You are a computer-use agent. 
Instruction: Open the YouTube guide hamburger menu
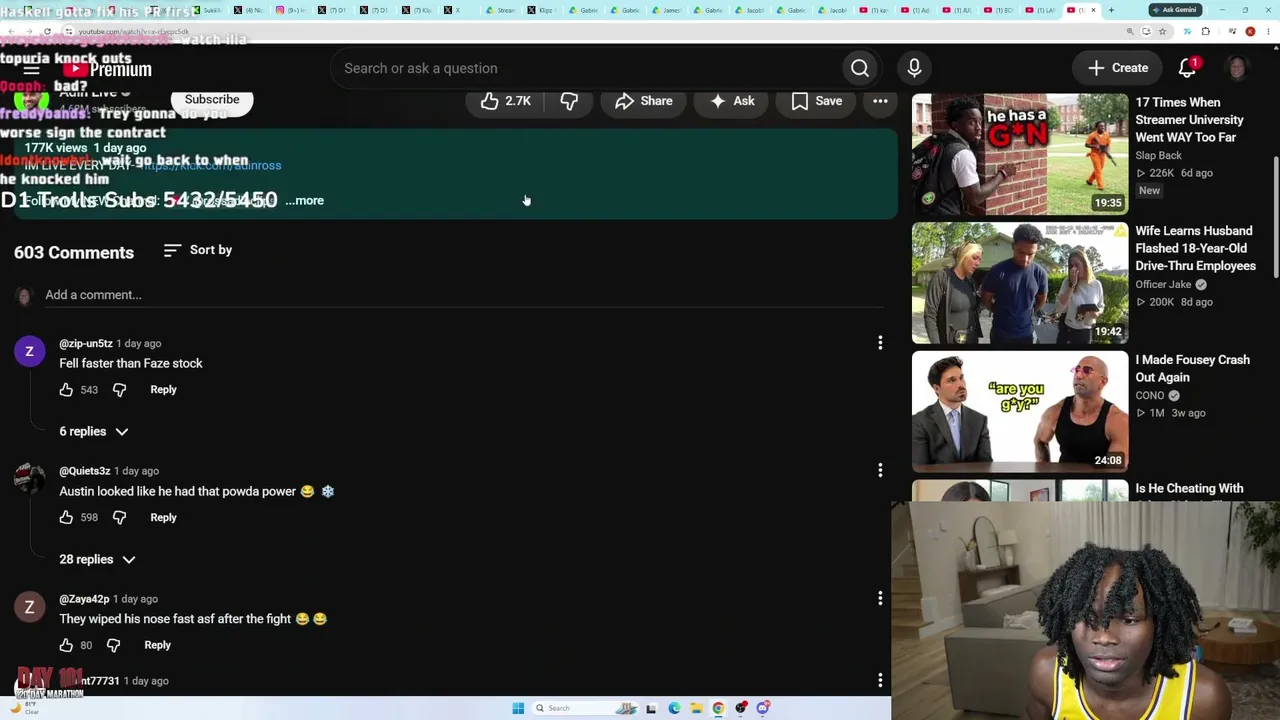[x=31, y=69]
